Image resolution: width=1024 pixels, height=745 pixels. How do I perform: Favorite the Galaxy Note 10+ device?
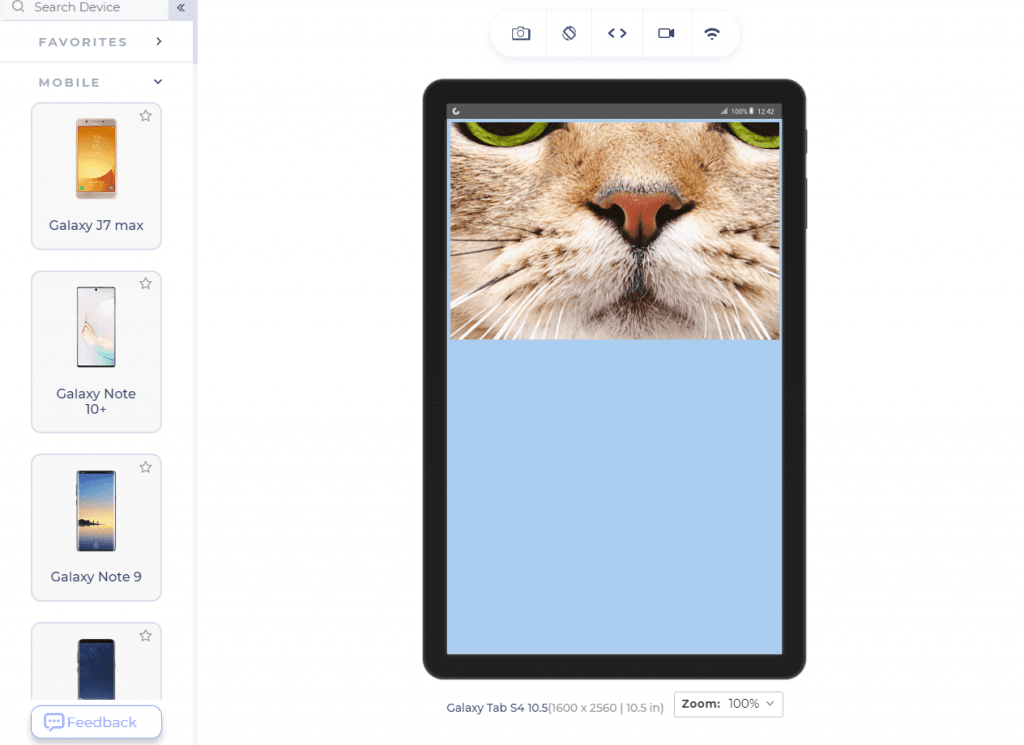click(x=145, y=283)
